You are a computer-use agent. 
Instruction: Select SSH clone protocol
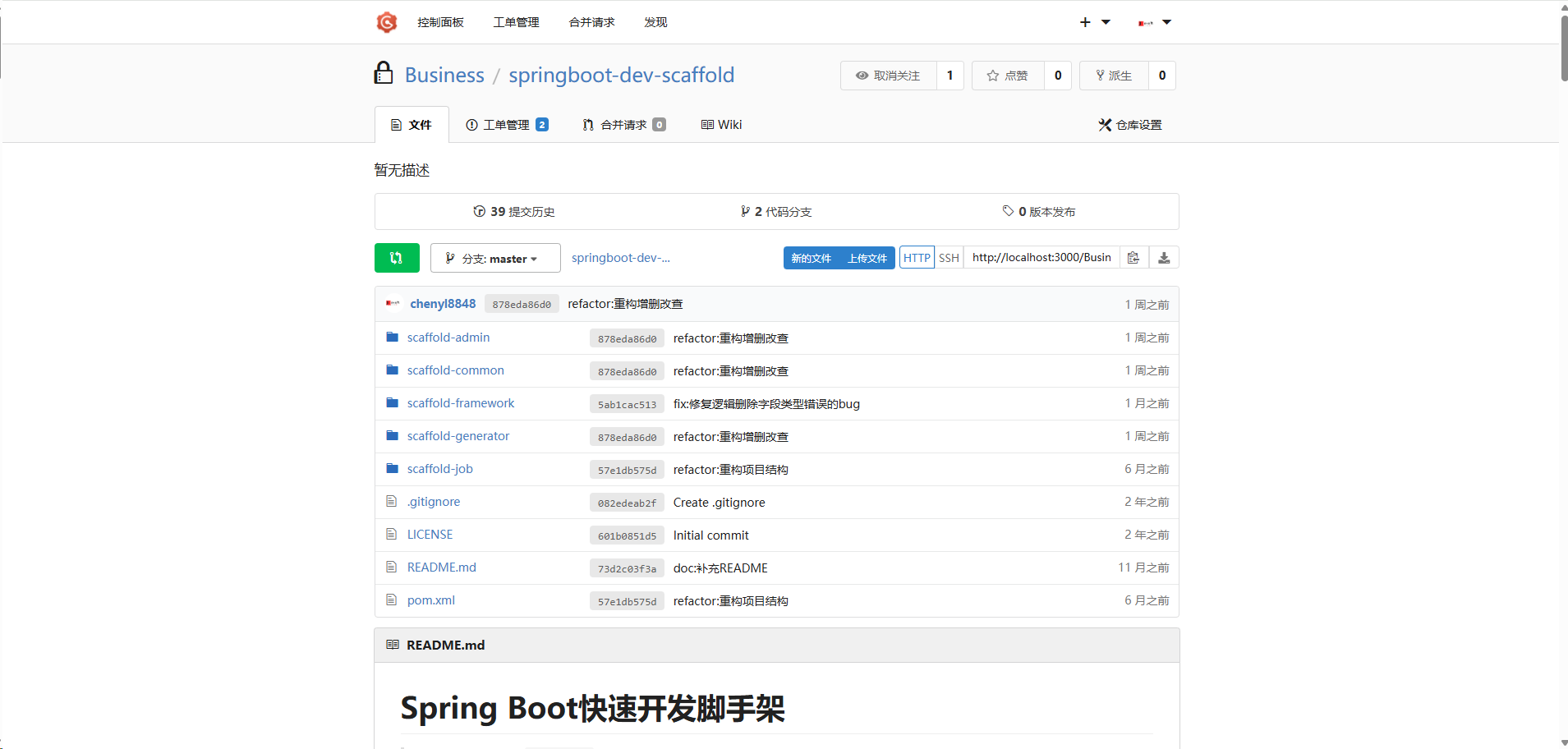(949, 258)
